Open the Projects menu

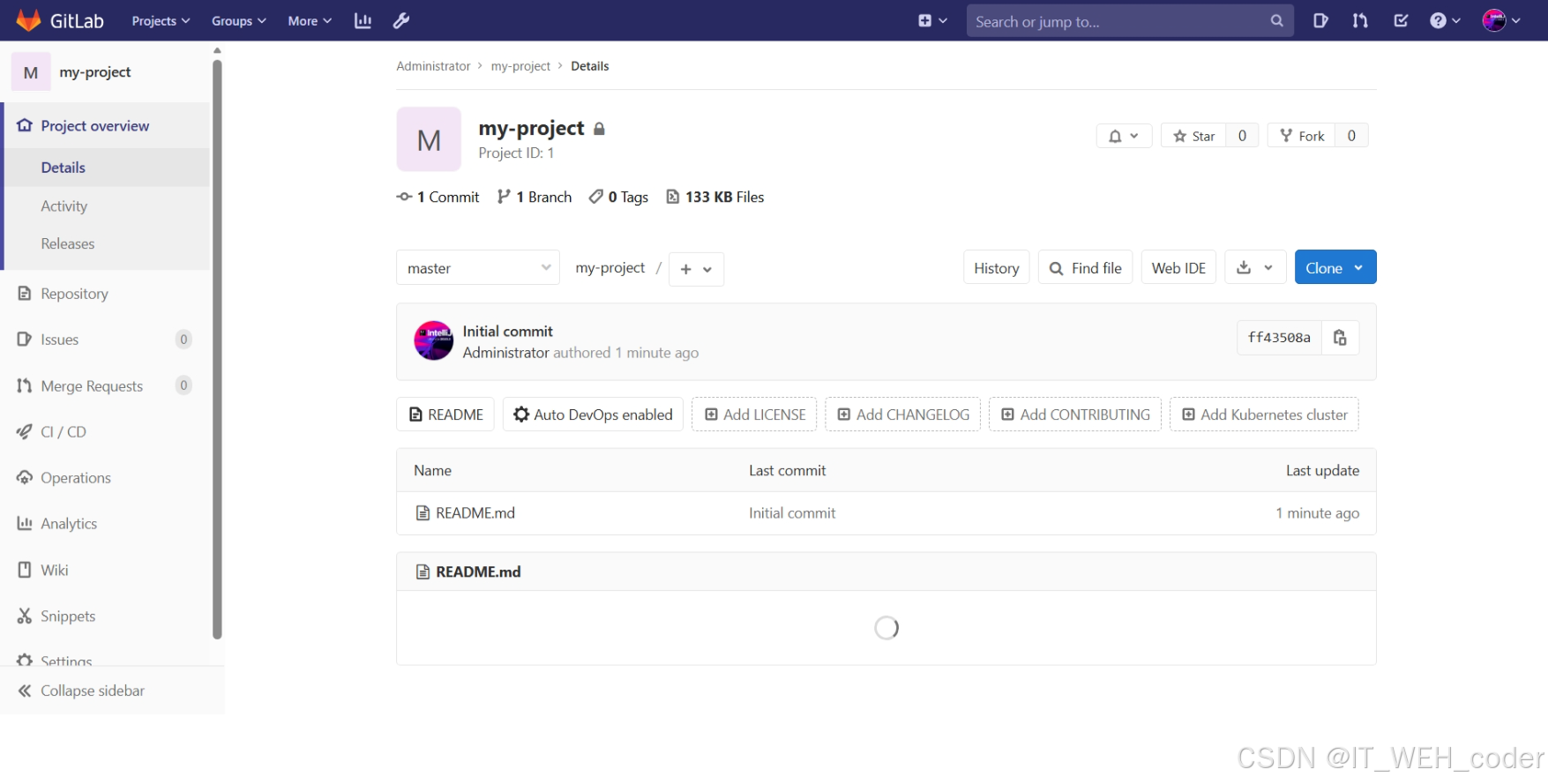(161, 20)
